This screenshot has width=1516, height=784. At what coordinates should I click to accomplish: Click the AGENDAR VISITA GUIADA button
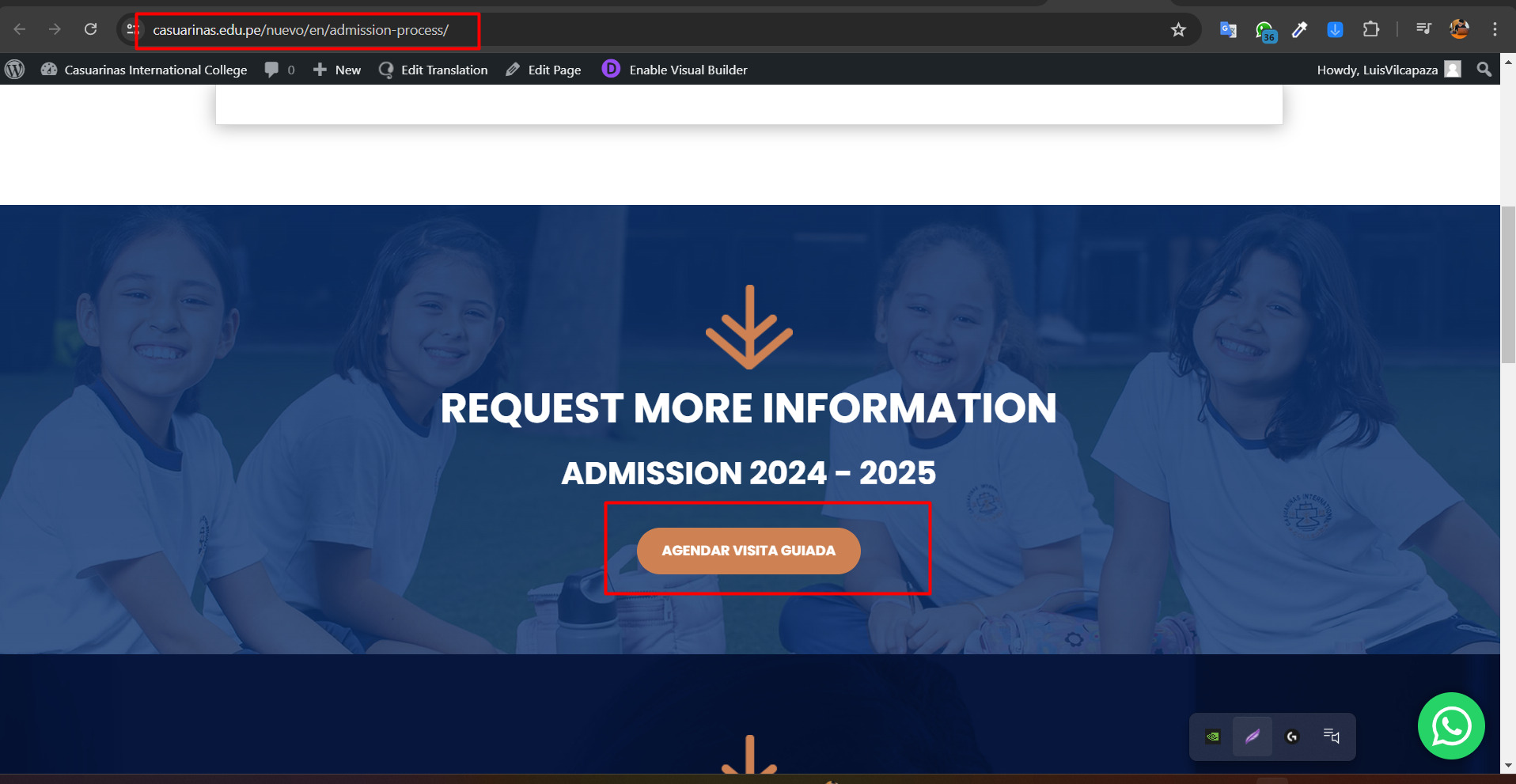click(749, 551)
